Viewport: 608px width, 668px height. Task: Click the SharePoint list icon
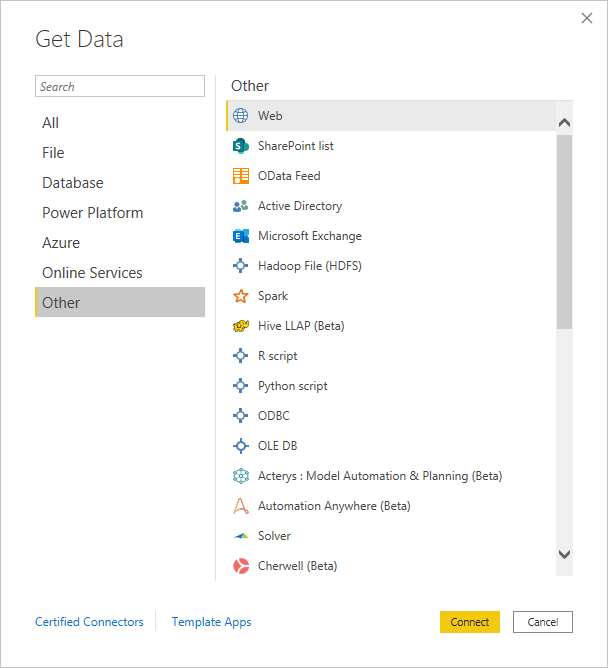coord(241,146)
